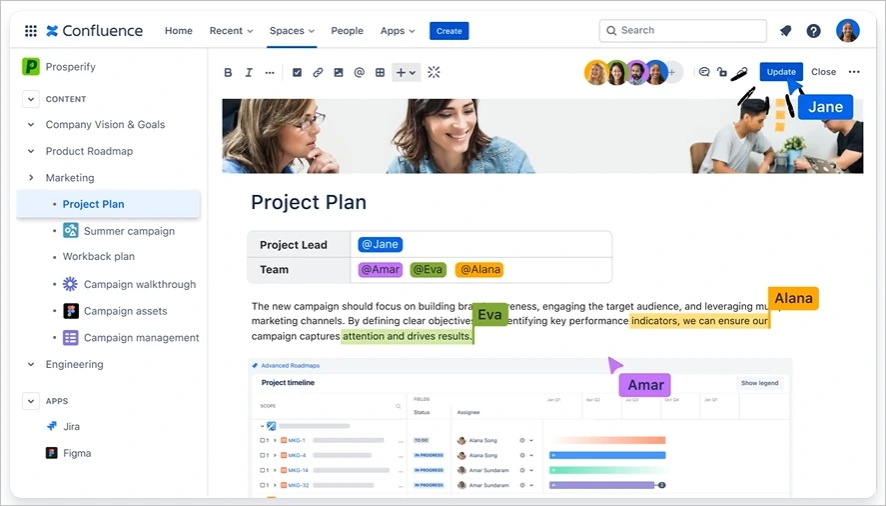Open the Spaces dropdown menu
Viewport: 886px width, 506px height.
tap(292, 31)
